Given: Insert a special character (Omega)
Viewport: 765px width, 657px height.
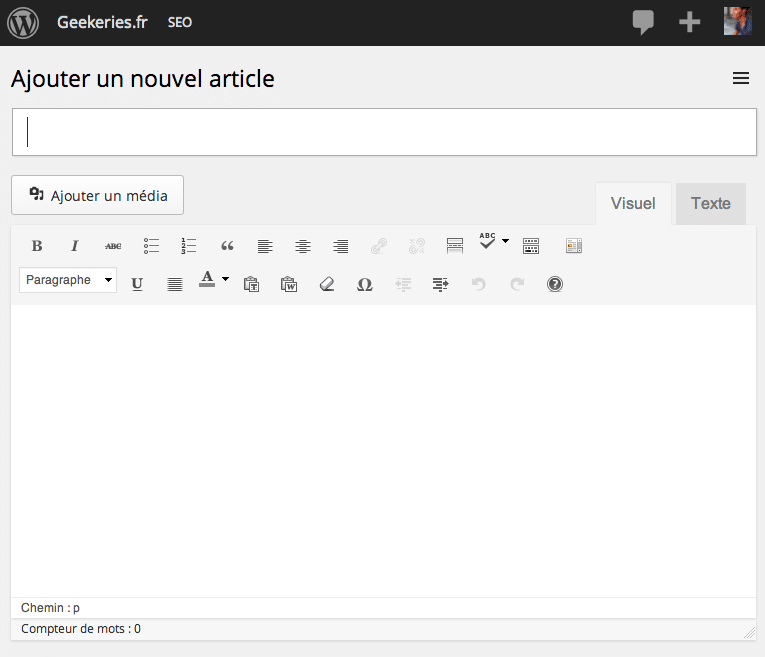Looking at the screenshot, I should pos(365,284).
